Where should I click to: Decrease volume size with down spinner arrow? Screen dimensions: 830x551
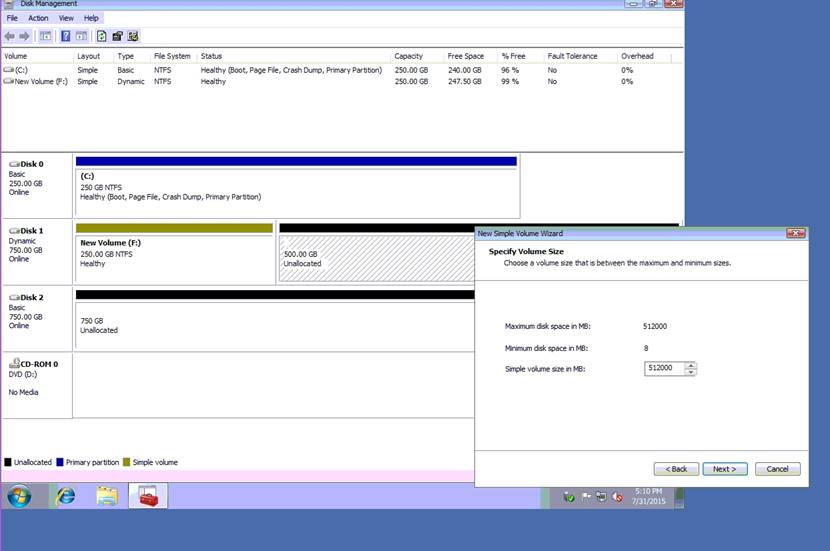(690, 372)
